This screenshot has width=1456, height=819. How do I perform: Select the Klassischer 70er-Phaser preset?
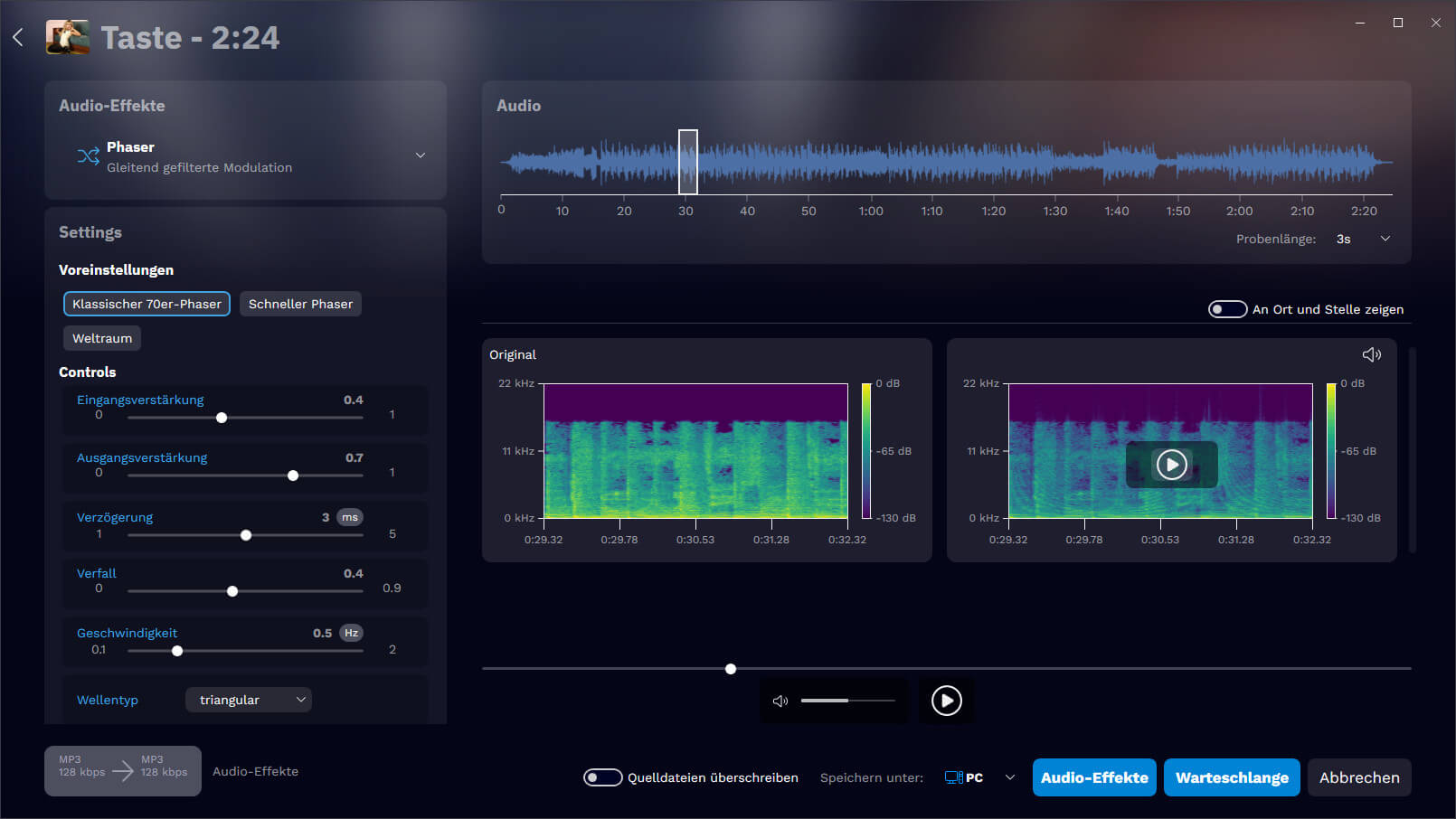[146, 304]
